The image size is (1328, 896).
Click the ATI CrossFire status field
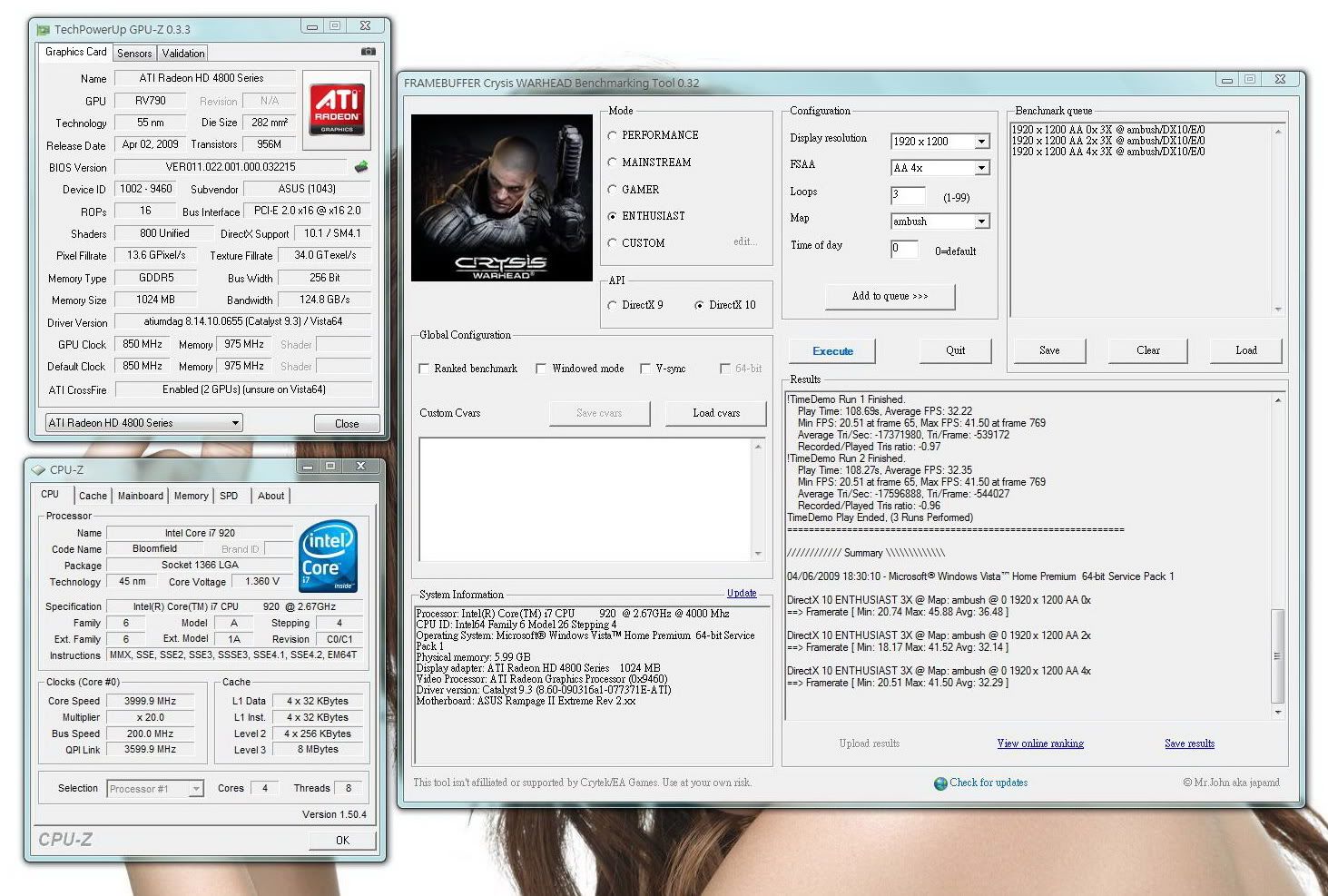coord(244,389)
